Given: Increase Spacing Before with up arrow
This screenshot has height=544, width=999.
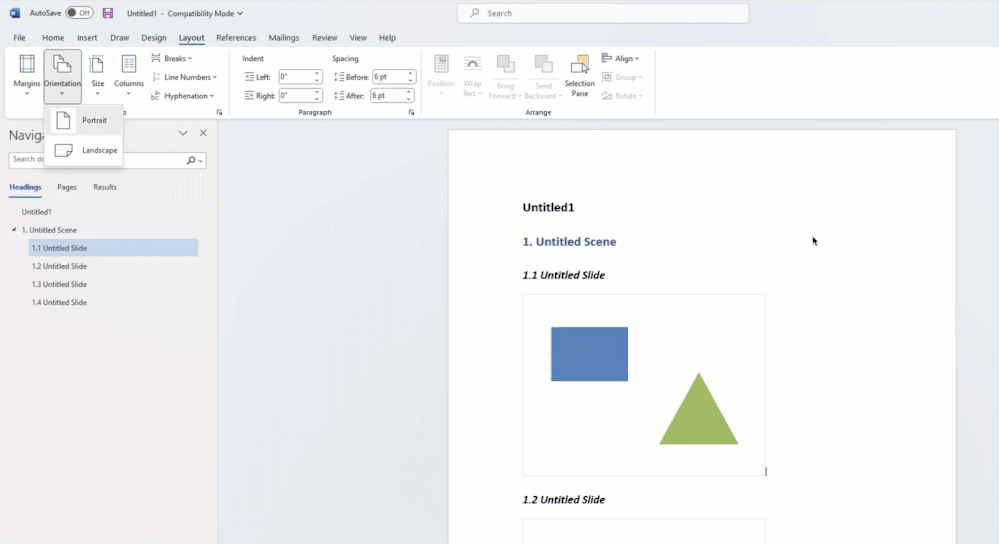Looking at the screenshot, I should (410, 73).
